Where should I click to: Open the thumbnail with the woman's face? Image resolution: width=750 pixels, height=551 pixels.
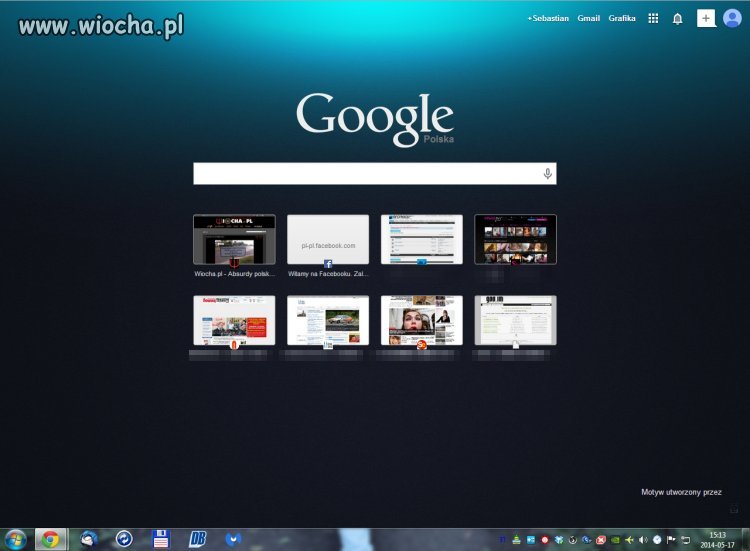pos(422,320)
